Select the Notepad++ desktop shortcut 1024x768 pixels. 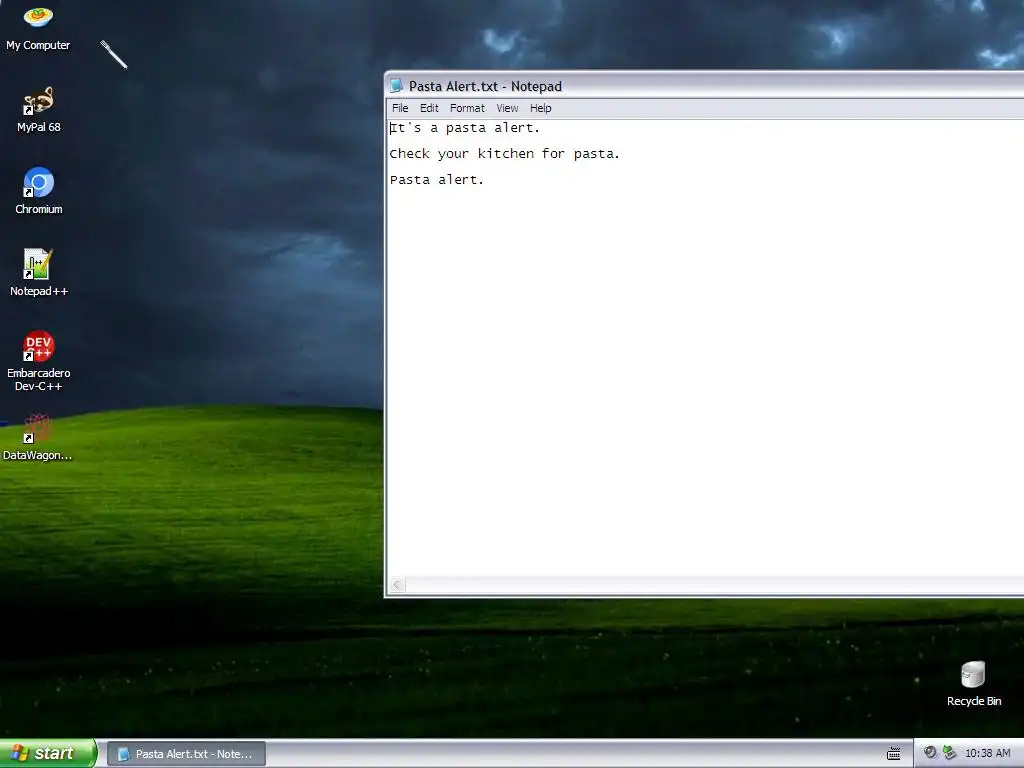point(39,273)
